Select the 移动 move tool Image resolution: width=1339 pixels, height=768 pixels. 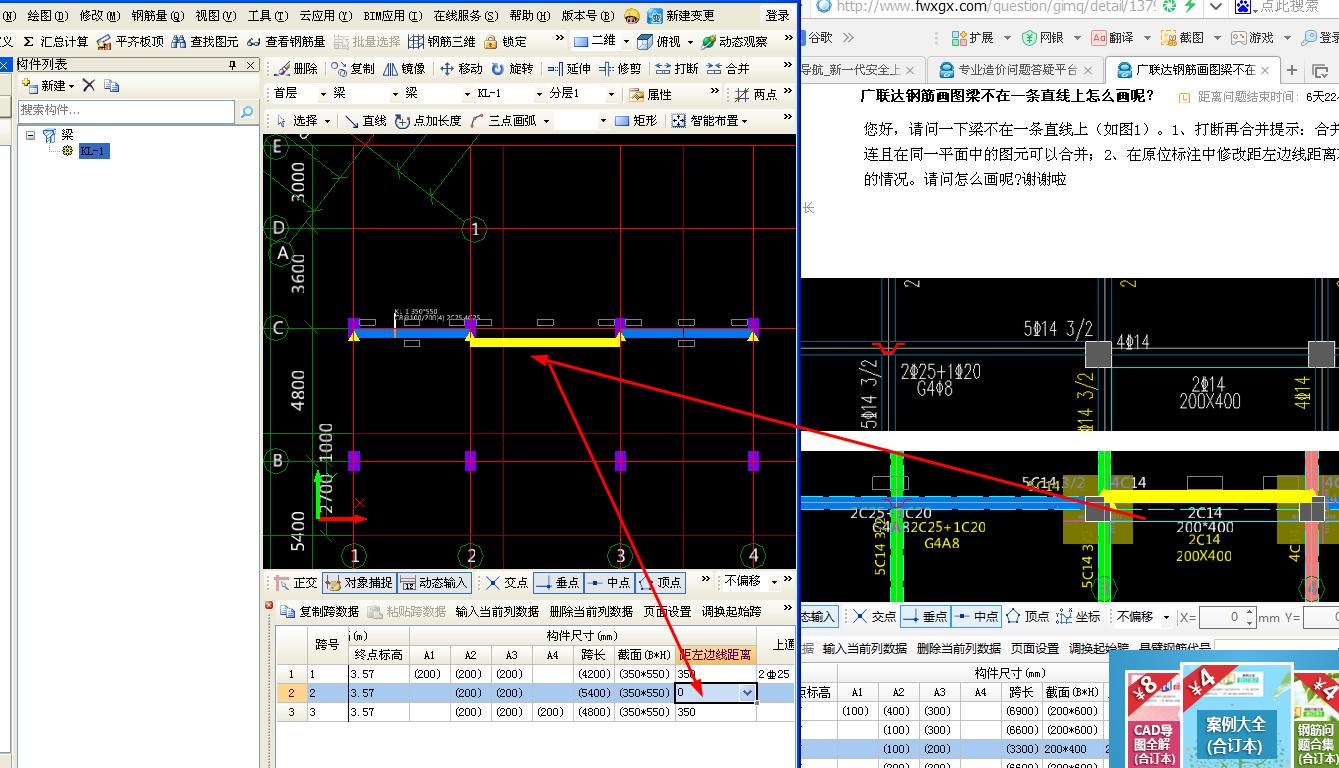point(461,69)
